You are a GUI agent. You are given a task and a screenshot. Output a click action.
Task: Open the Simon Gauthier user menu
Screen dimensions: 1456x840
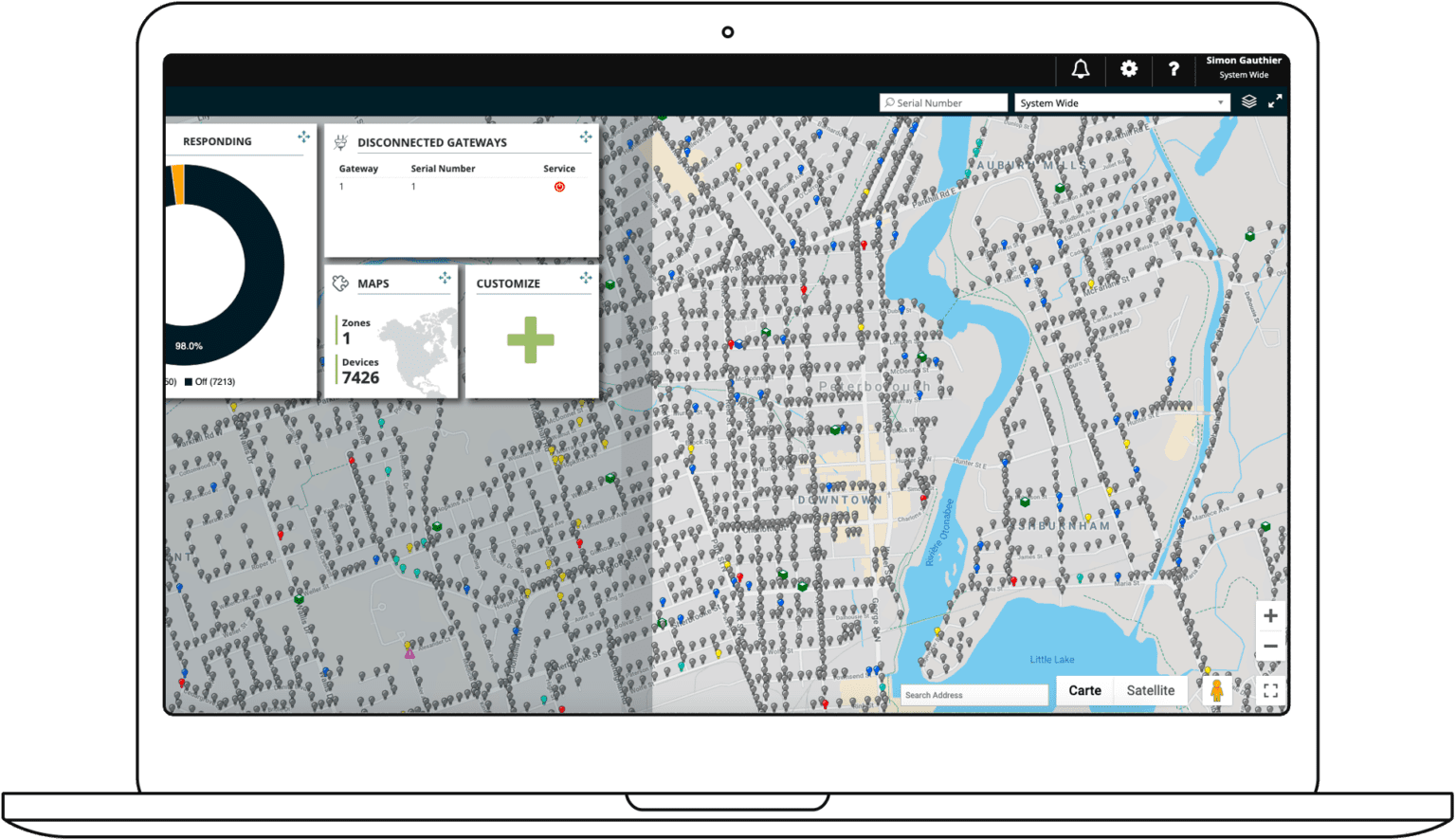click(1243, 67)
